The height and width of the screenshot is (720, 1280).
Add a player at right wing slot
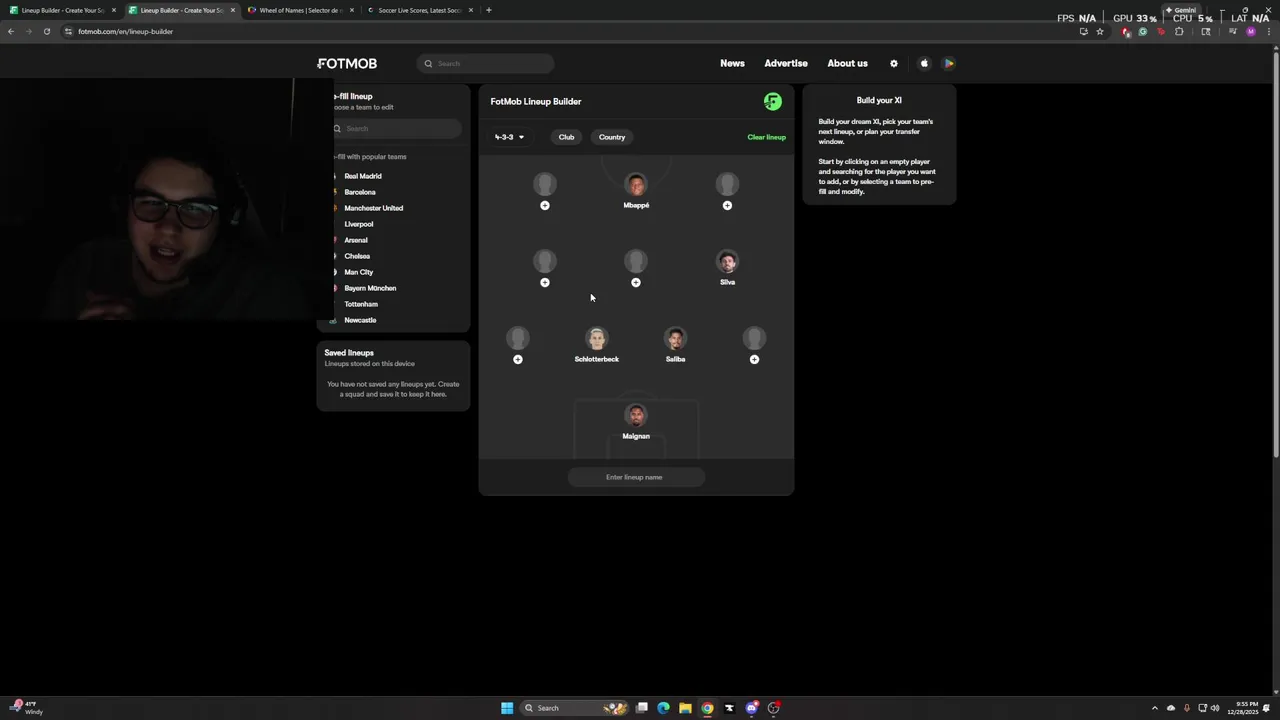click(727, 205)
